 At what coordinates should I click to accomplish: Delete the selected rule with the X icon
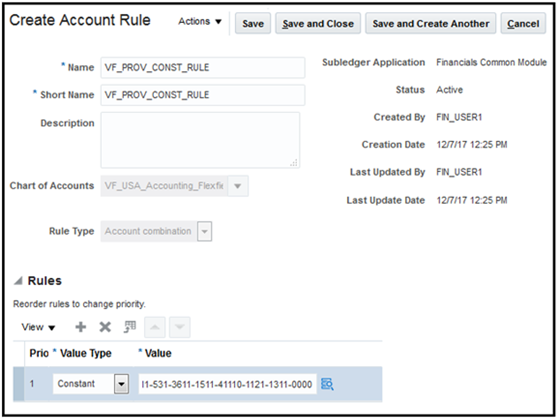(x=105, y=327)
